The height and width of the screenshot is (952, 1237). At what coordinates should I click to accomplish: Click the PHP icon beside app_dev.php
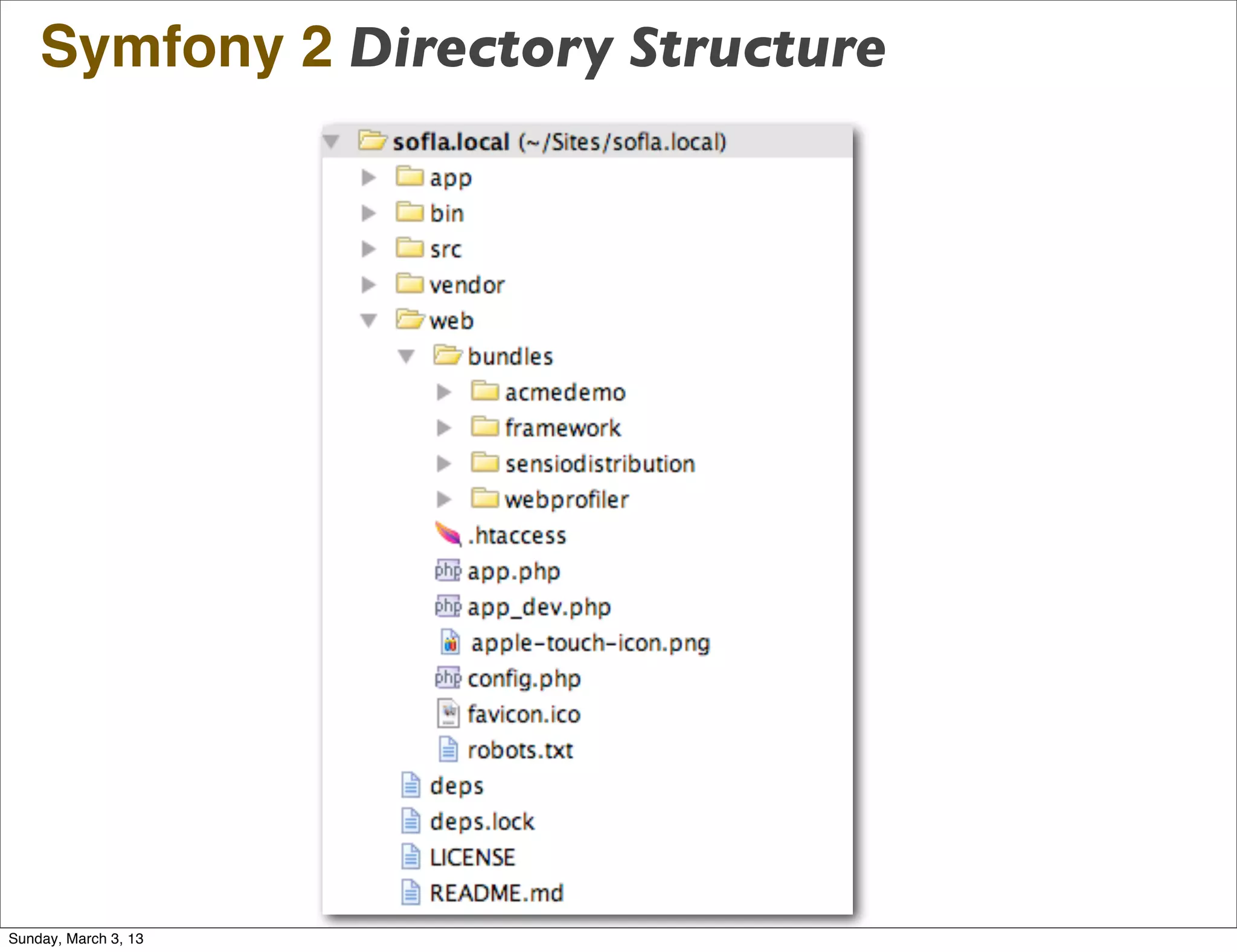tap(448, 606)
